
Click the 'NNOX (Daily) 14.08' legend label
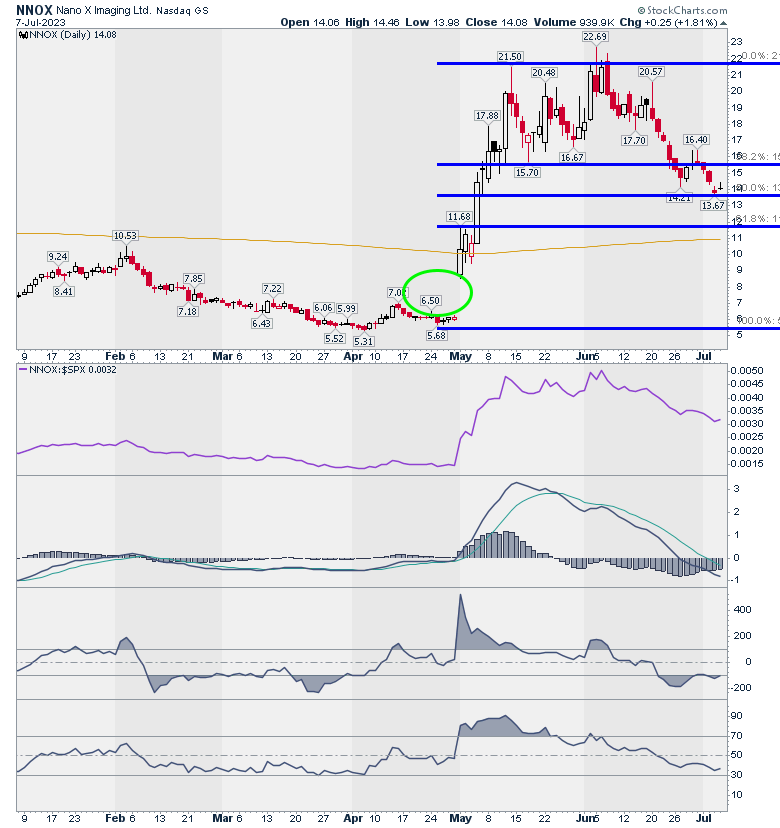pos(73,35)
